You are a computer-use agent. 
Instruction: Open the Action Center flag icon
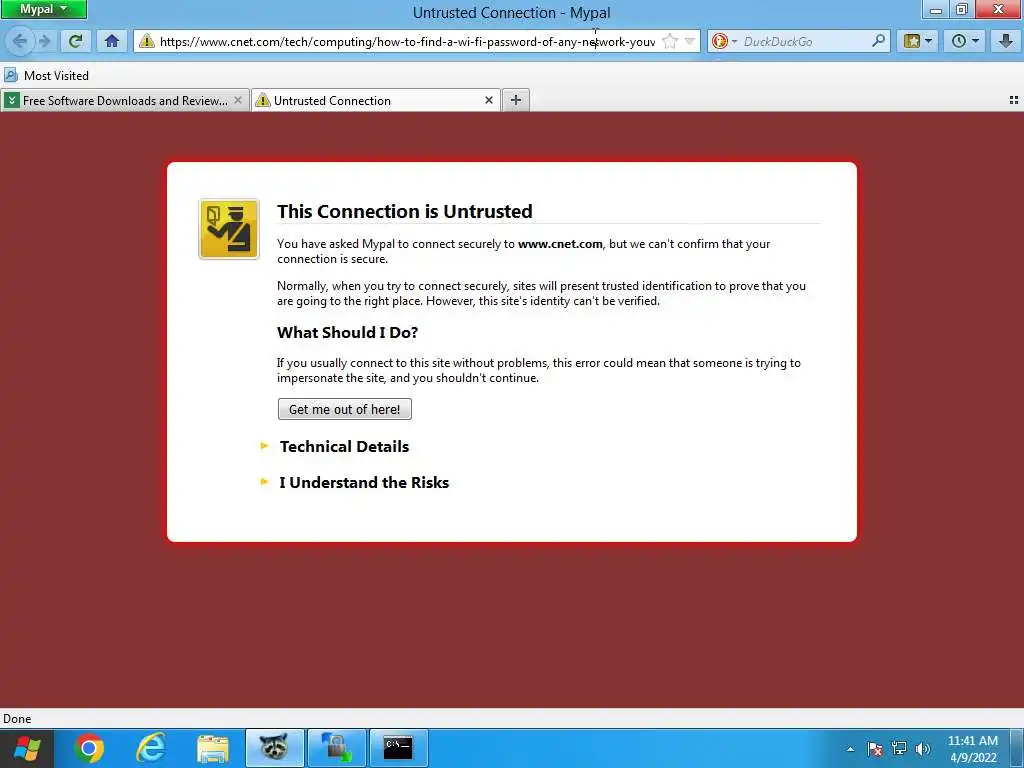click(875, 749)
